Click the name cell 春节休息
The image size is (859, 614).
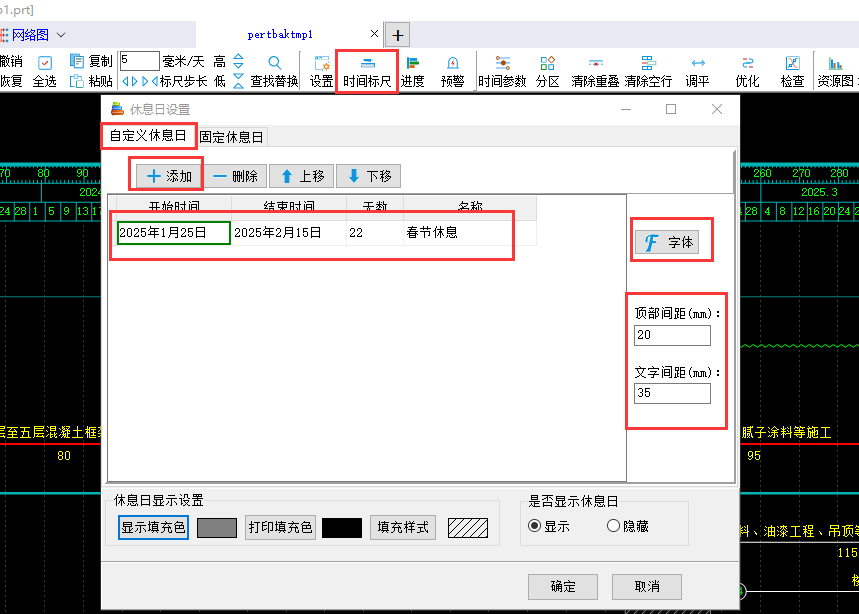pos(469,233)
